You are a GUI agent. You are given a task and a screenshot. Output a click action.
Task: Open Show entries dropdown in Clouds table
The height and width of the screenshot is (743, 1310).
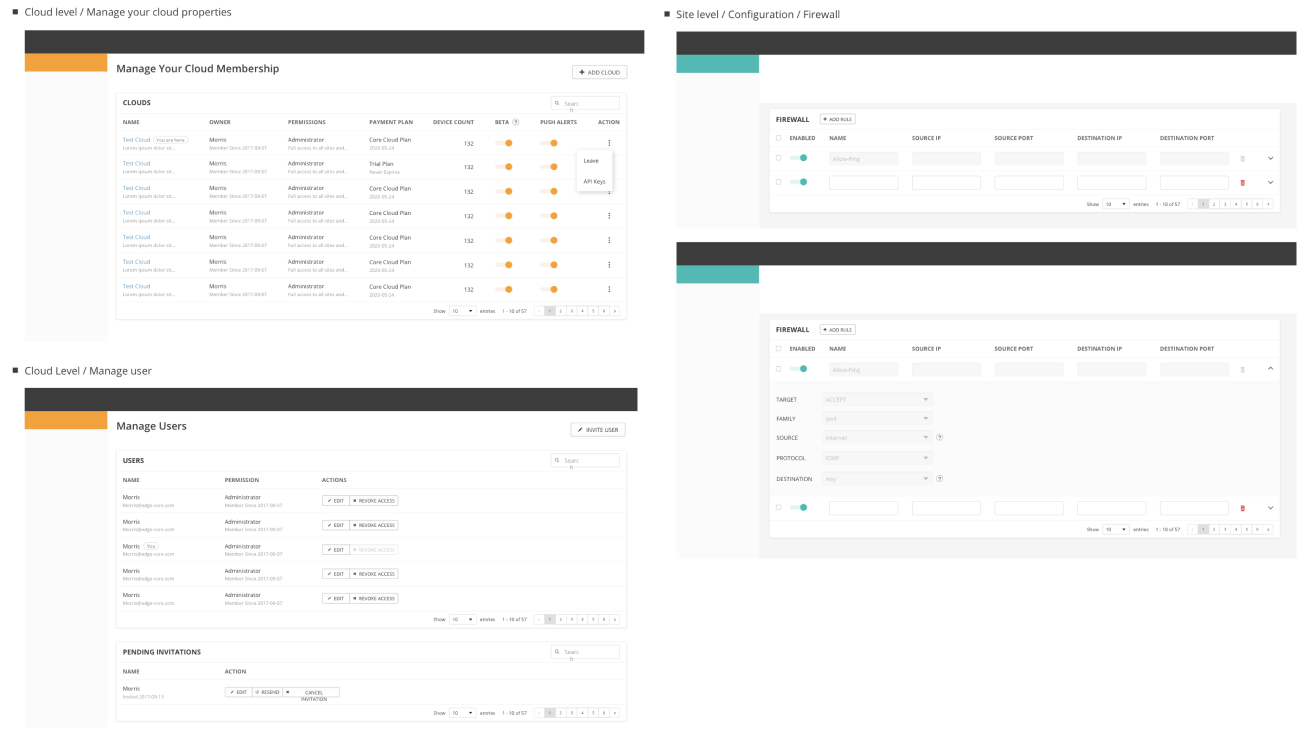coord(462,311)
